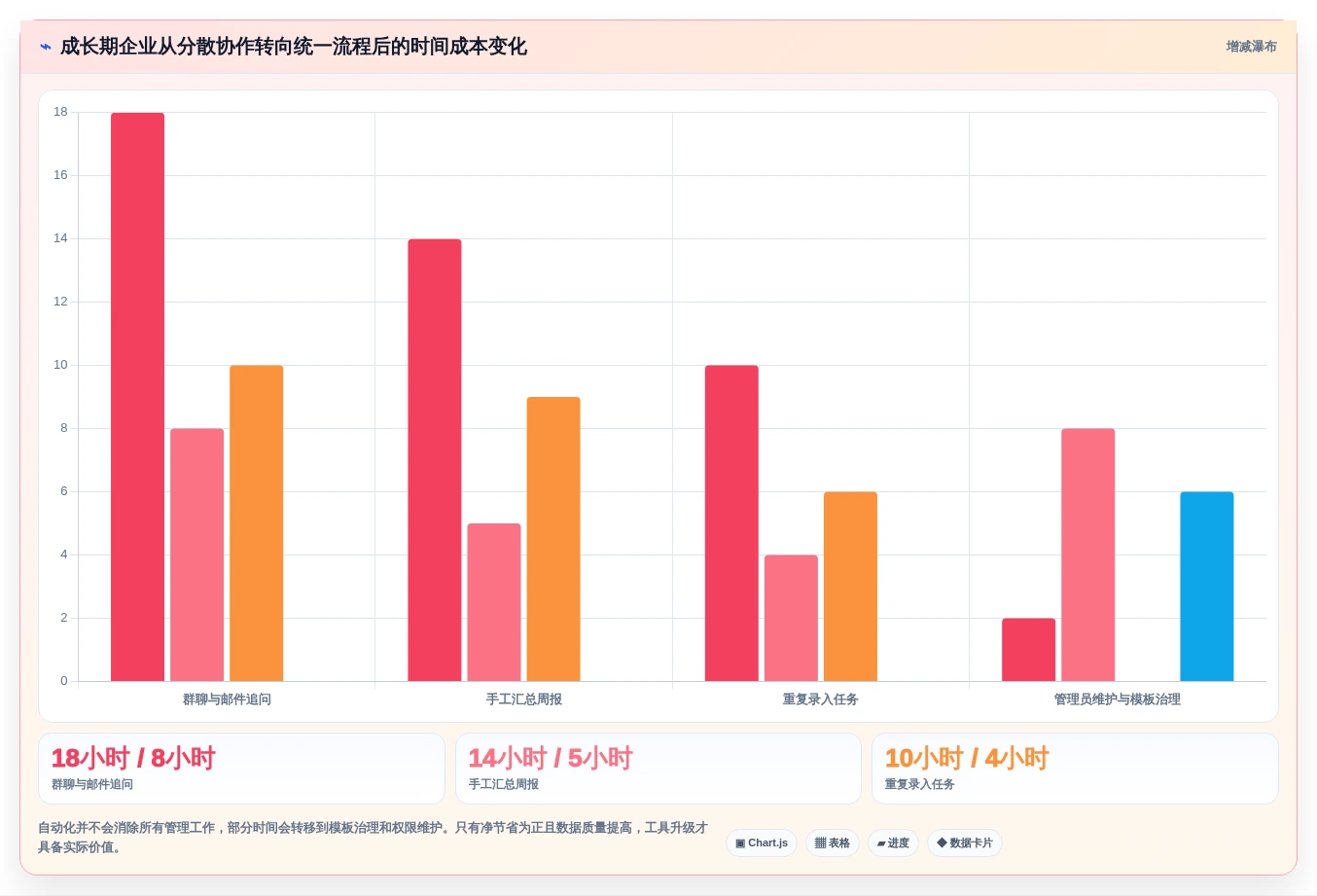Select the Chart.js tag chip

coord(762,842)
